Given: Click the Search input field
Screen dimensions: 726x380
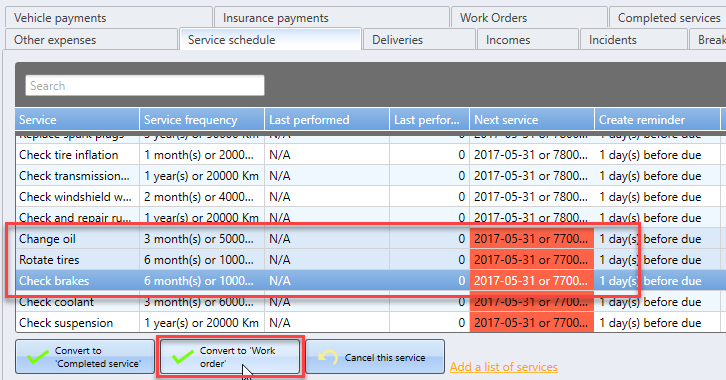Looking at the screenshot, I should 145,86.
